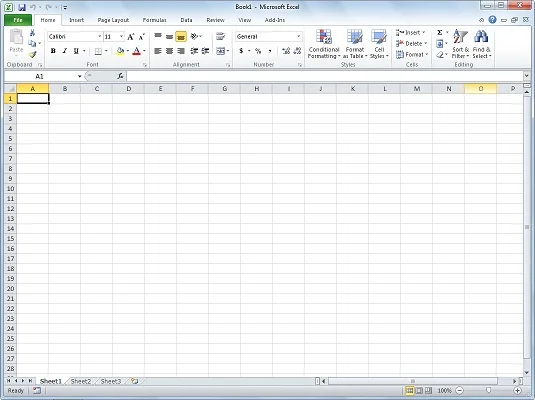This screenshot has height=400, width=535.
Task: Toggle Italic formatting
Action: pos(64,51)
